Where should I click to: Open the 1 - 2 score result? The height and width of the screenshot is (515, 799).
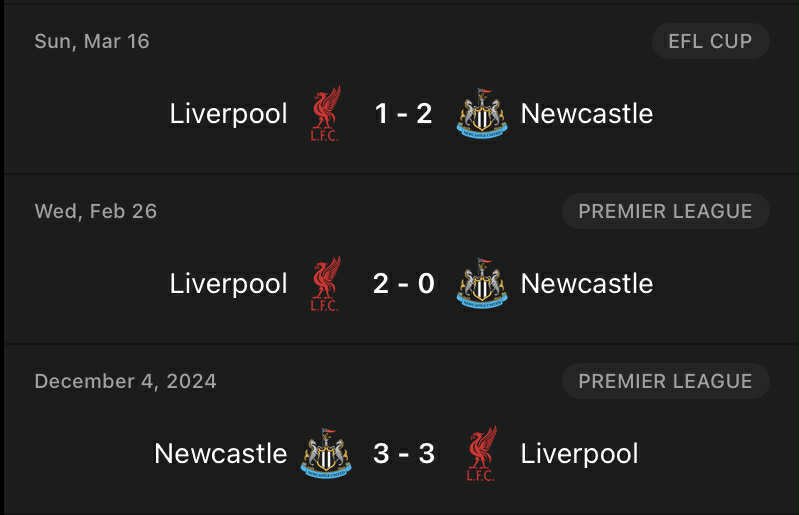pyautogui.click(x=403, y=114)
